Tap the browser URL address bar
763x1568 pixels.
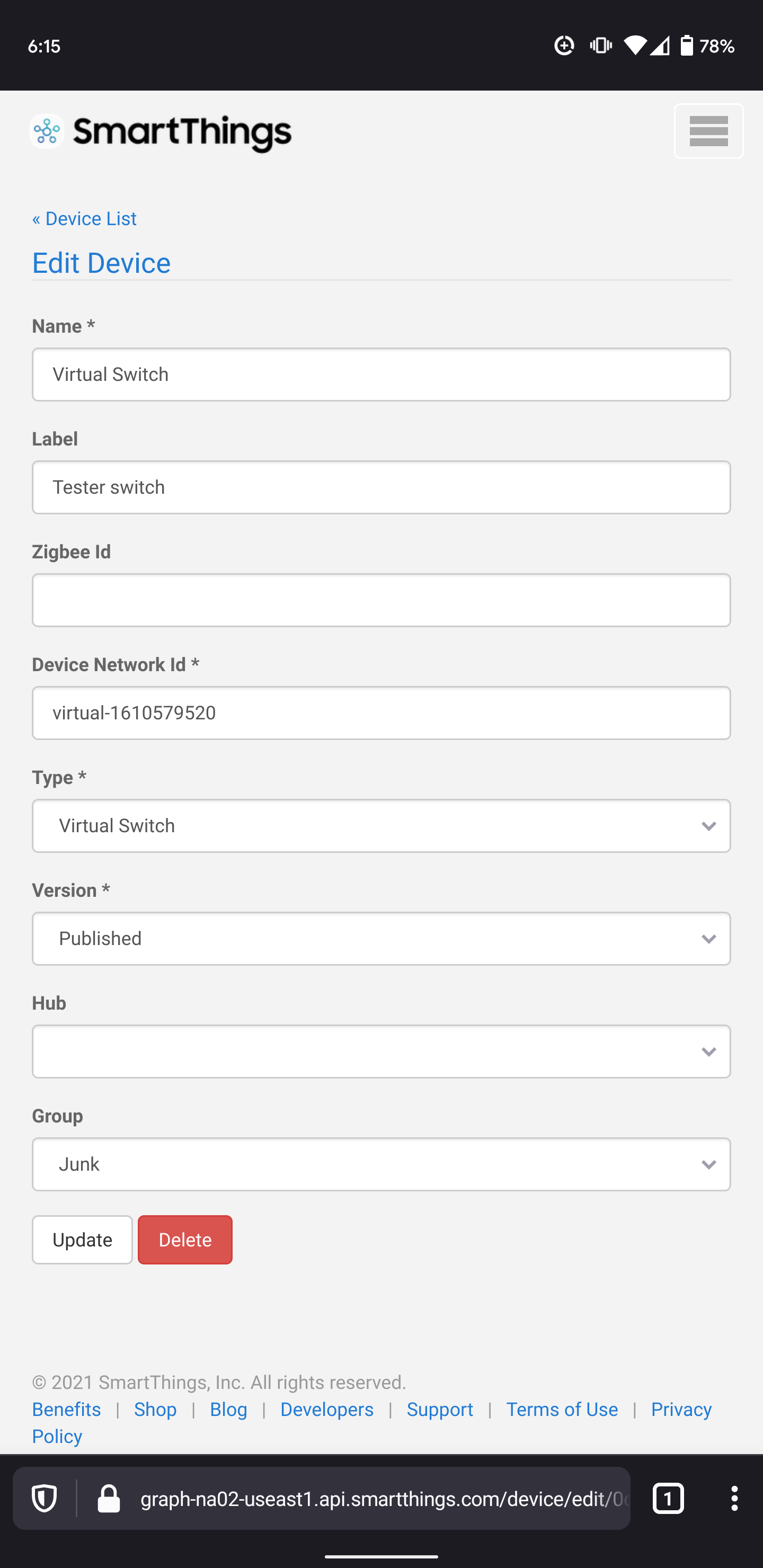coord(384,1498)
